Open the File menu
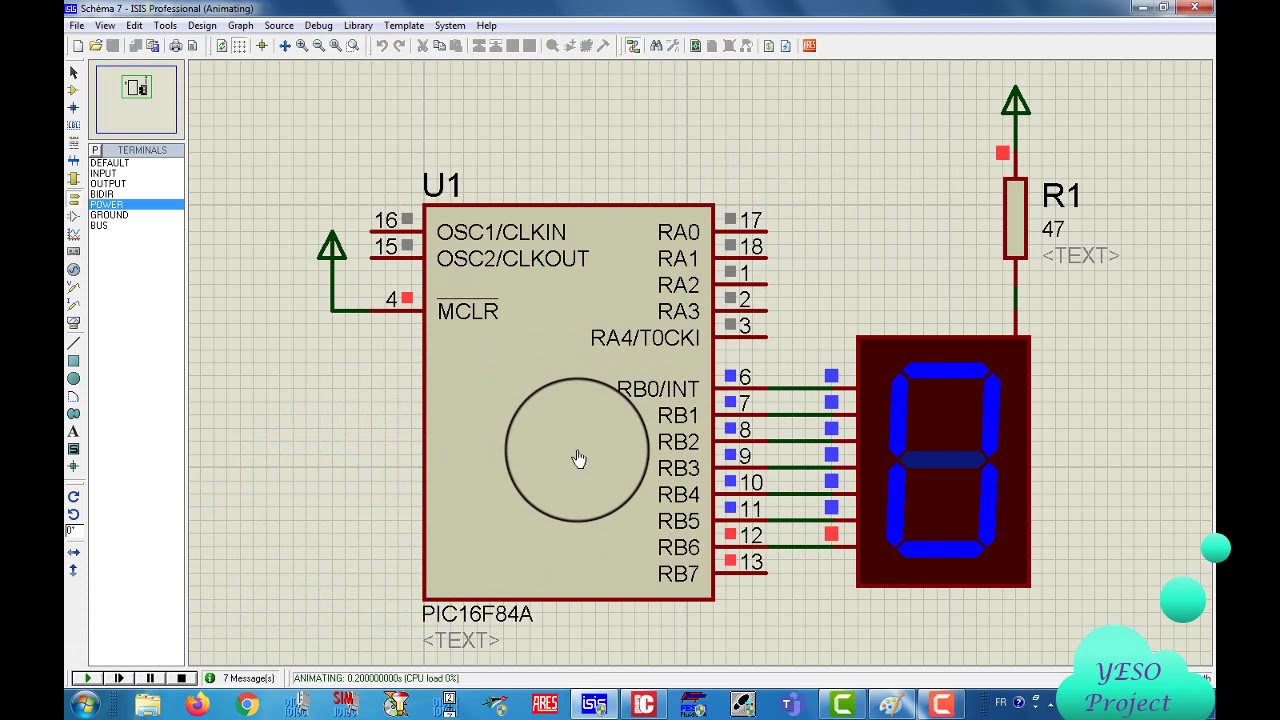 point(76,25)
